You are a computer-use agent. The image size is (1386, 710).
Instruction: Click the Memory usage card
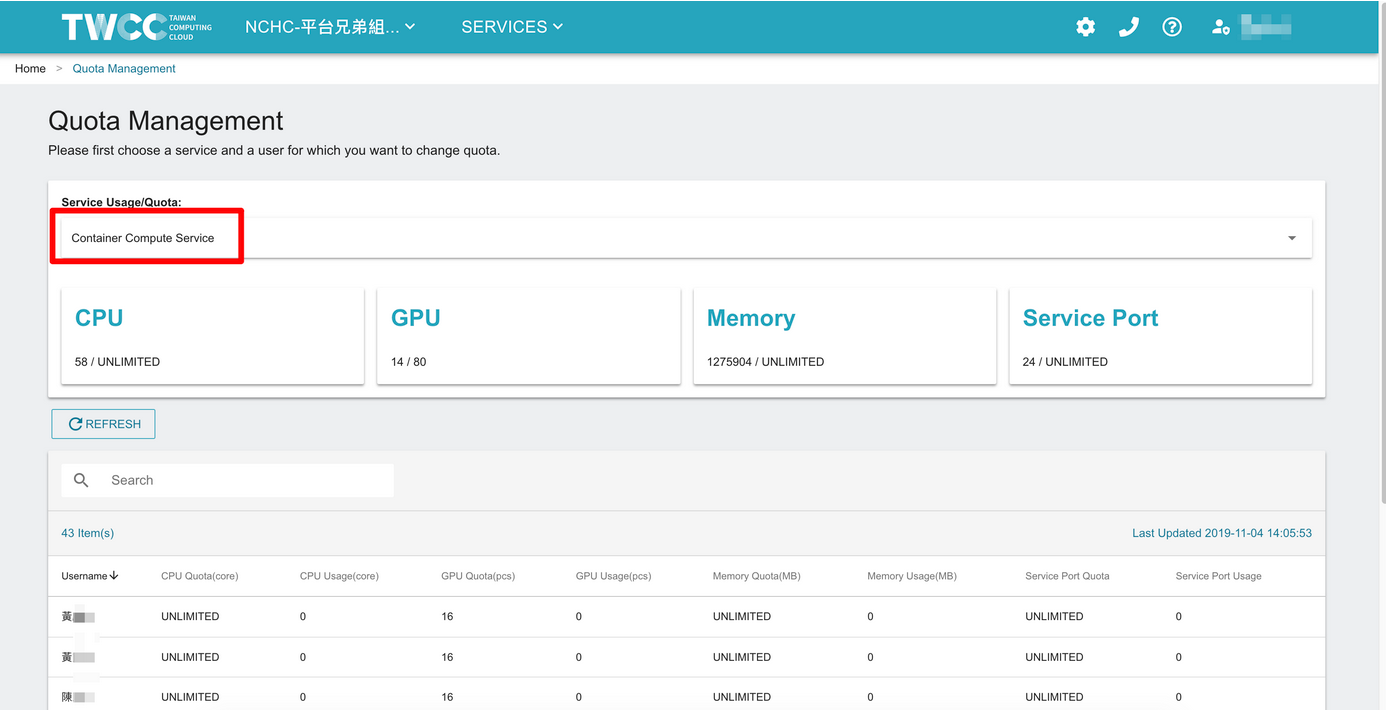(x=844, y=336)
